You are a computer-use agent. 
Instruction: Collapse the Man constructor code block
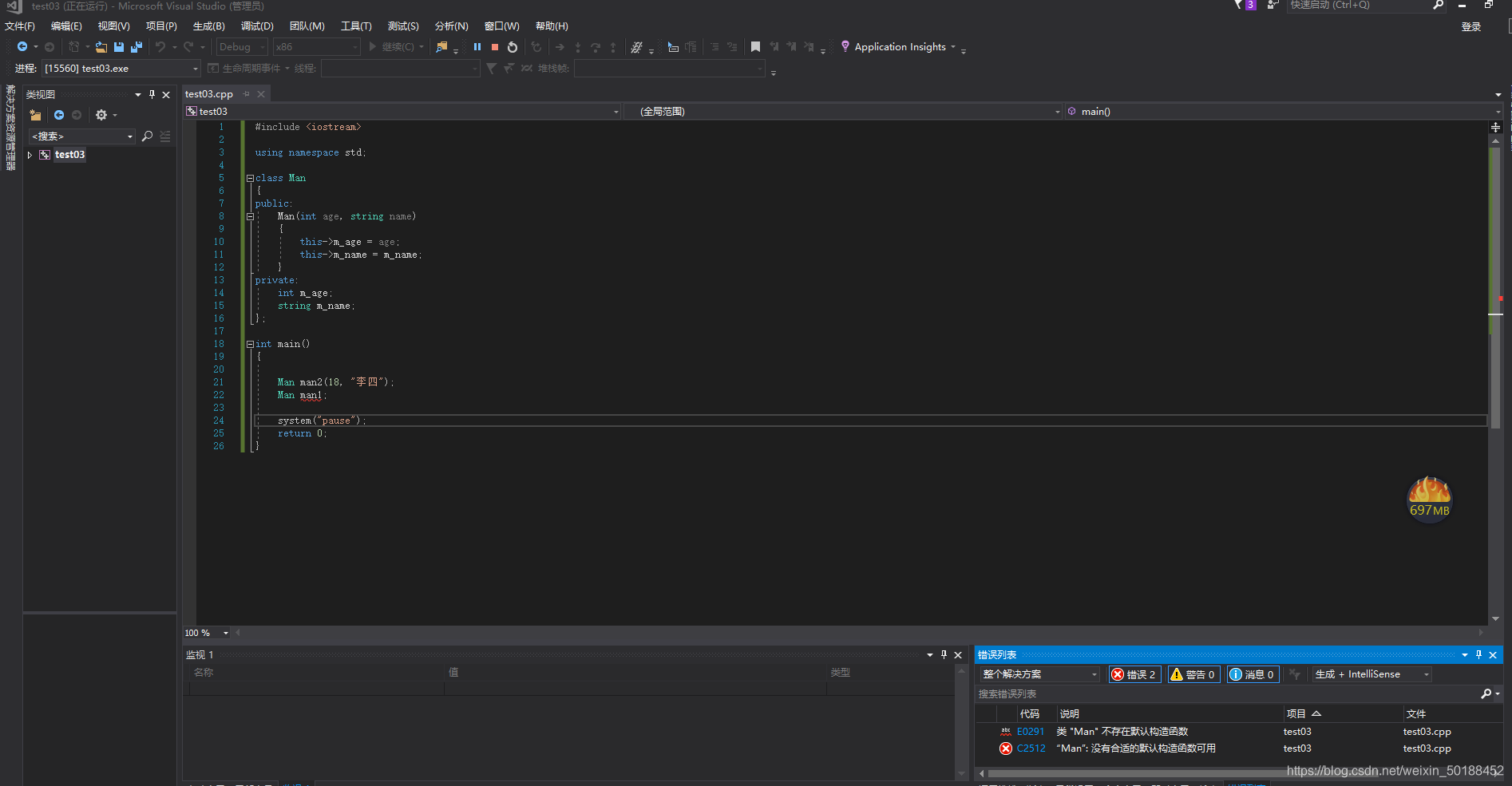tap(250, 217)
